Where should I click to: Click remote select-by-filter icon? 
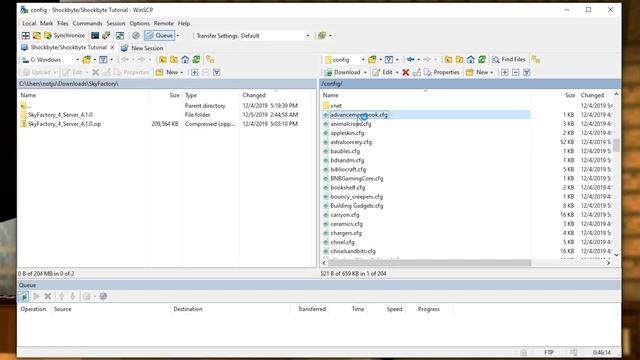pos(527,72)
